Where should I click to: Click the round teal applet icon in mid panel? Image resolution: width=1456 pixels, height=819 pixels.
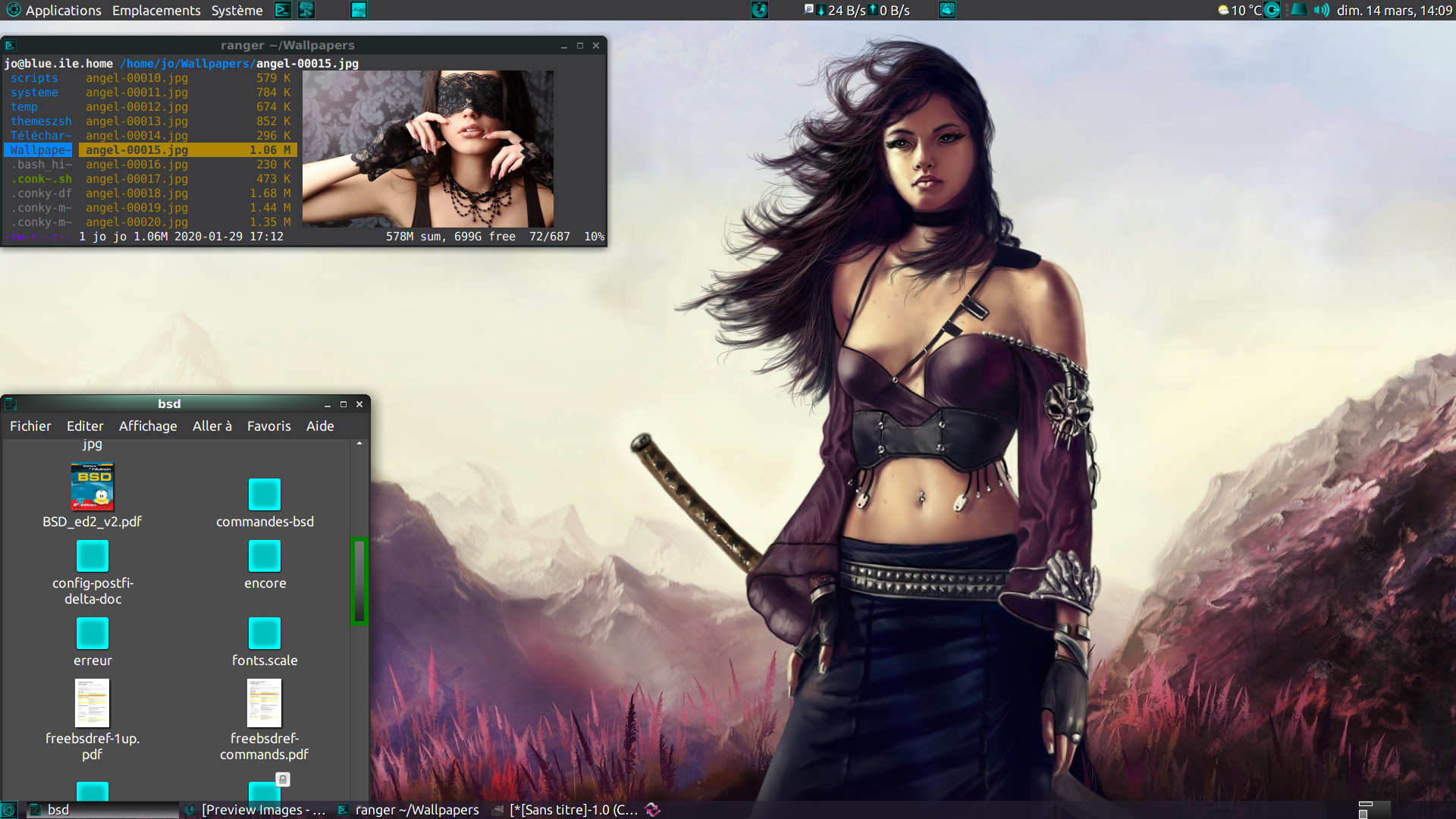tap(759, 10)
